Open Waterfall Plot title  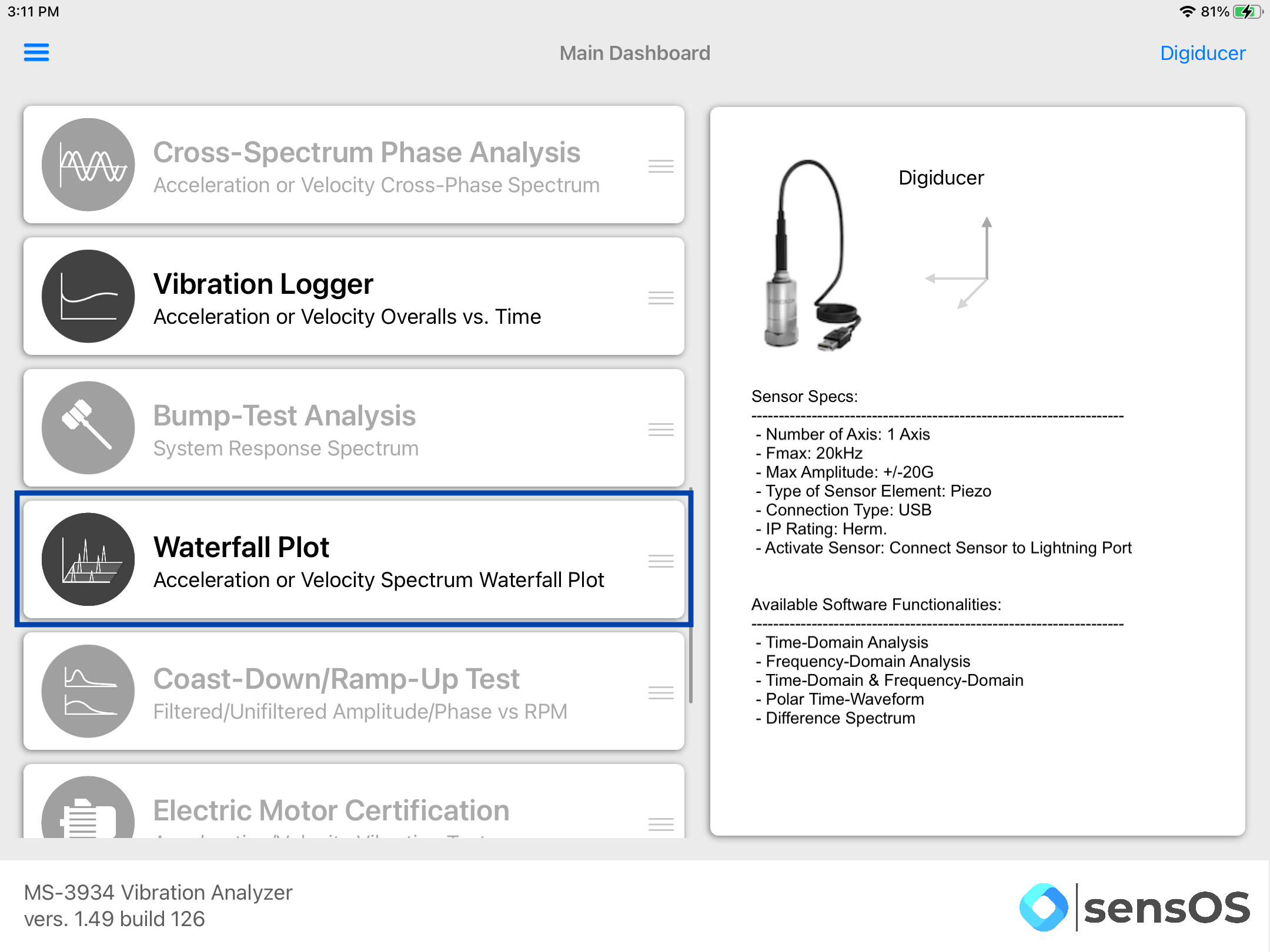(x=241, y=547)
